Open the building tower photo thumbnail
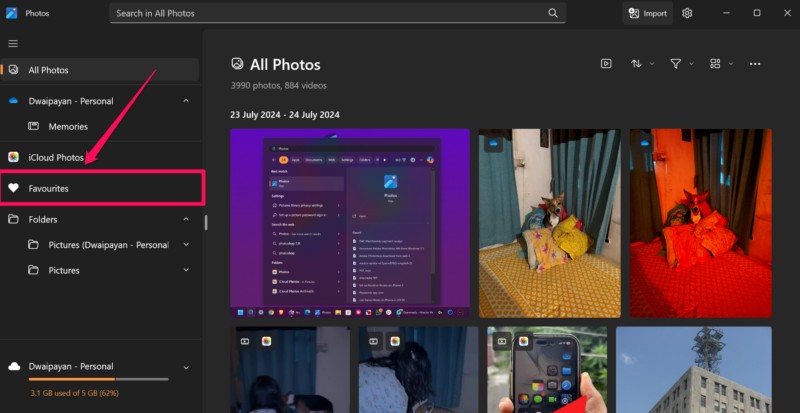 [693, 369]
